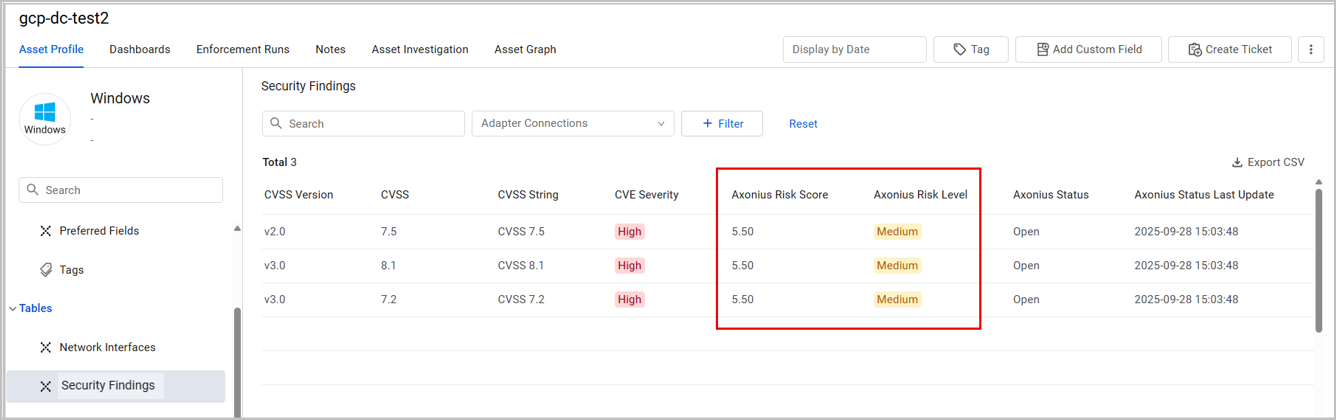Click the Tag button
Screen dimensions: 1336x420
[971, 49]
